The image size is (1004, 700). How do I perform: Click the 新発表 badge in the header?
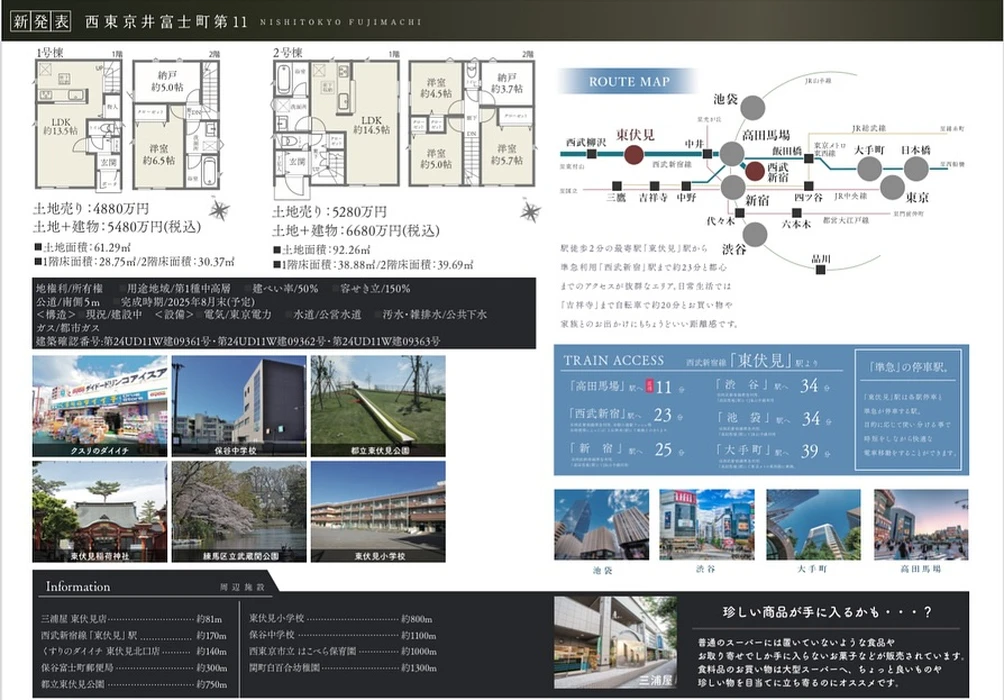40,21
